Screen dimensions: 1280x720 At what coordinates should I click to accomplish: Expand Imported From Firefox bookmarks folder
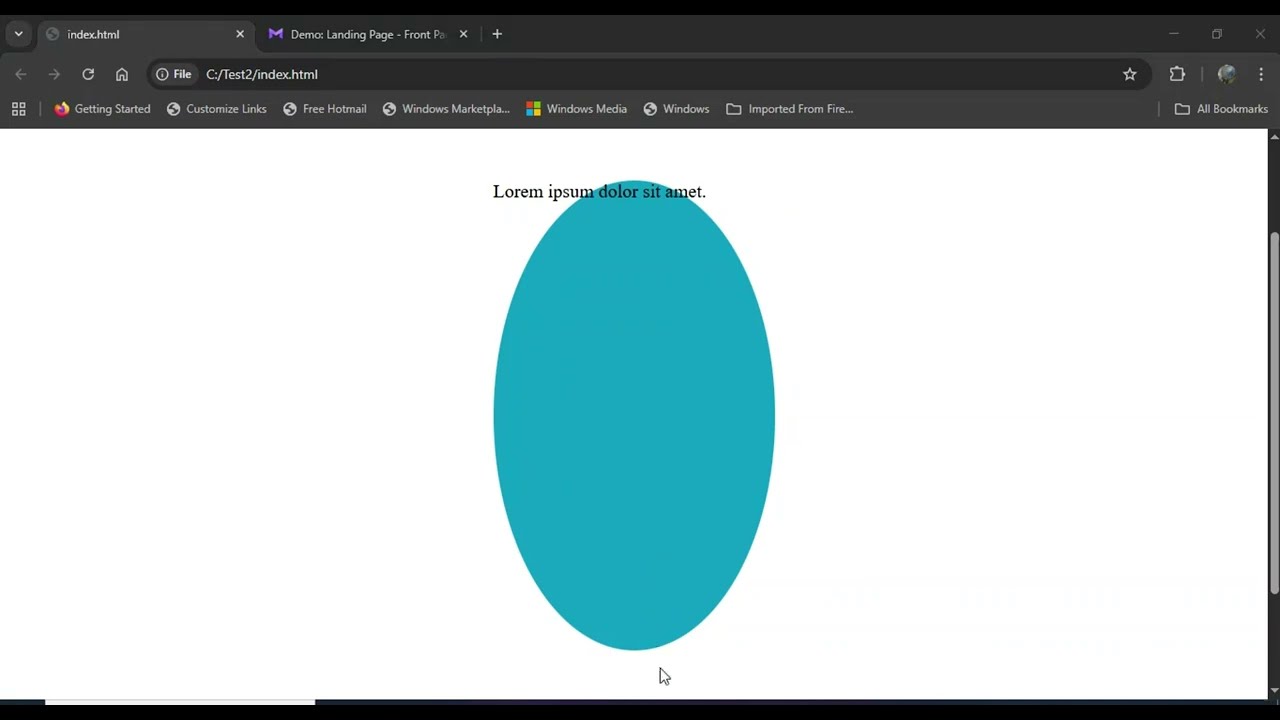790,109
